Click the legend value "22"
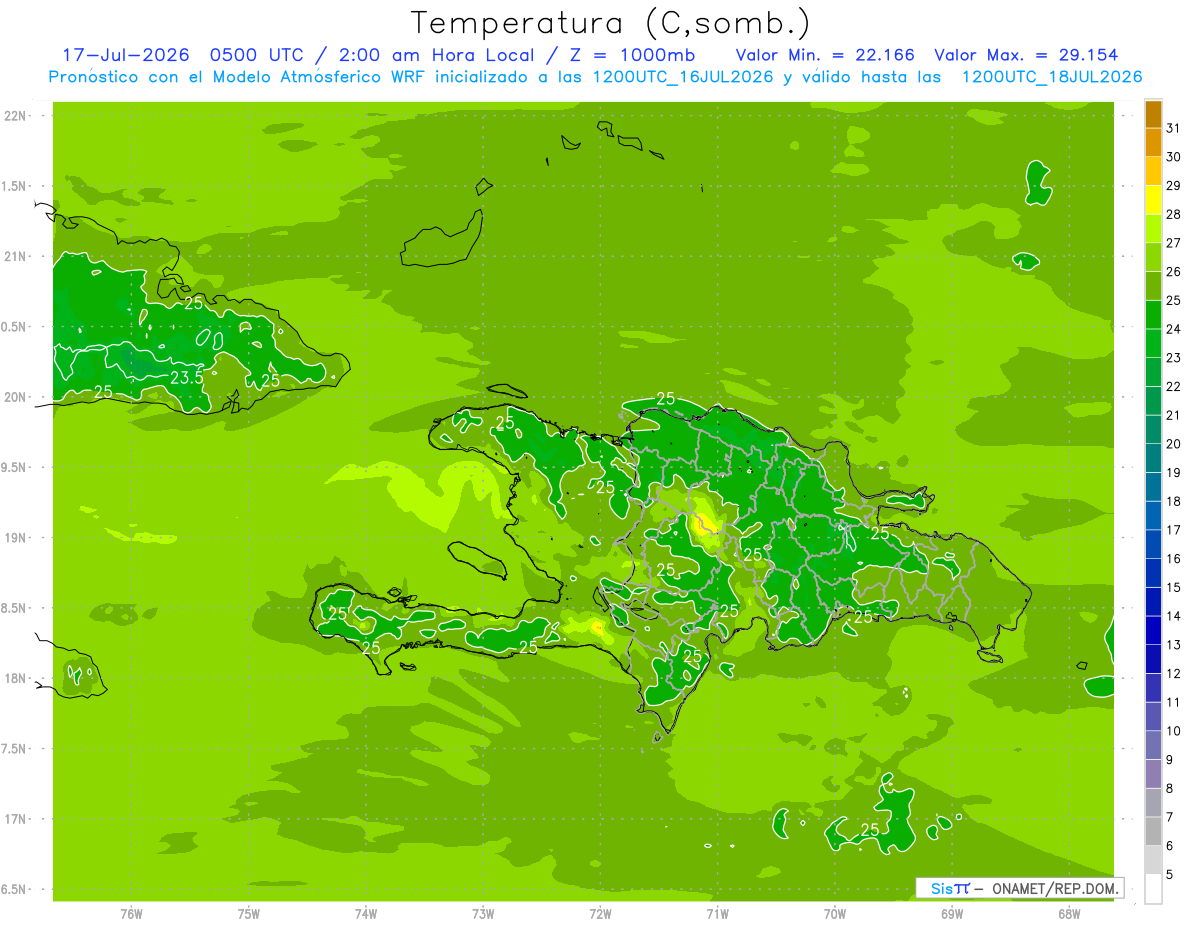Screen dimensions: 1200x927 [1174, 386]
